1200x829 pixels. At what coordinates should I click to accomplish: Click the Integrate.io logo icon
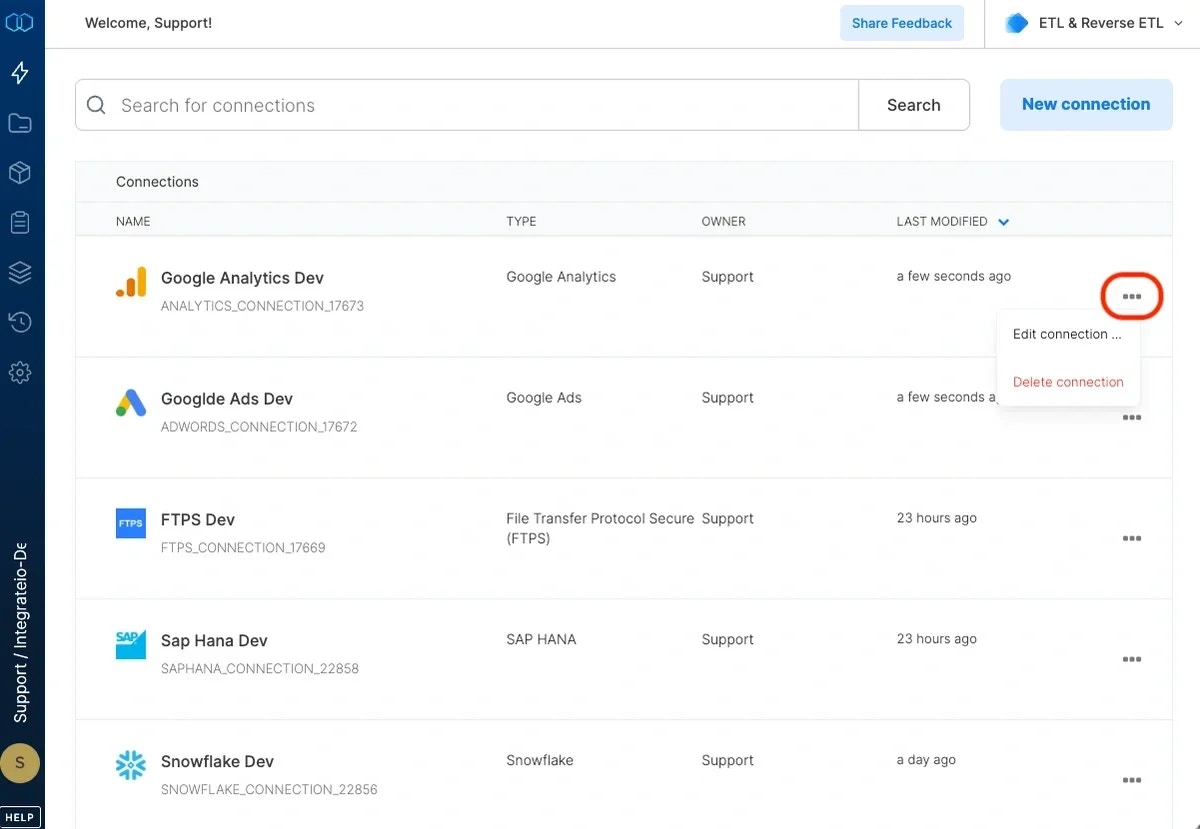[21, 21]
